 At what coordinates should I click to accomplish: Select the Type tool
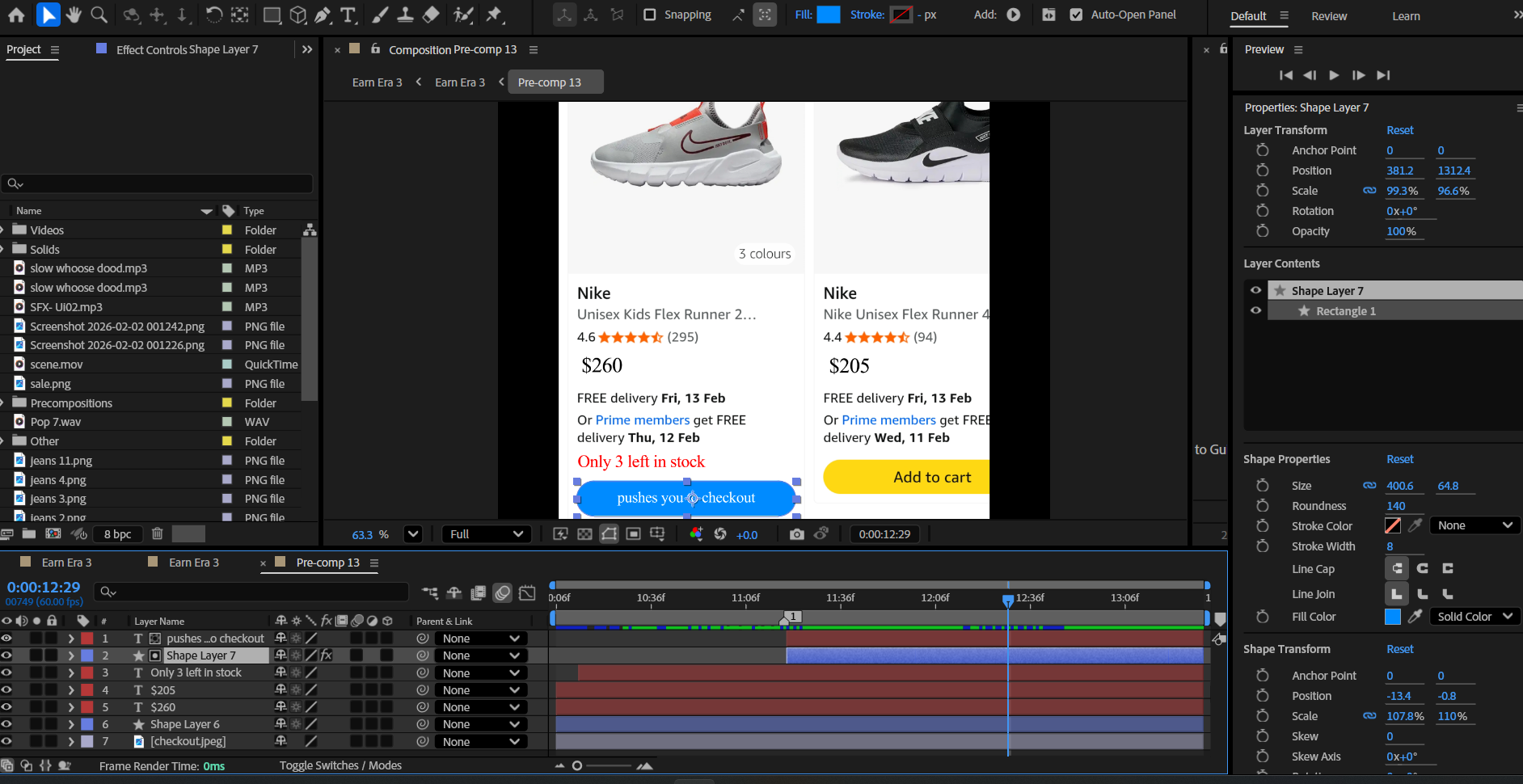[348, 15]
